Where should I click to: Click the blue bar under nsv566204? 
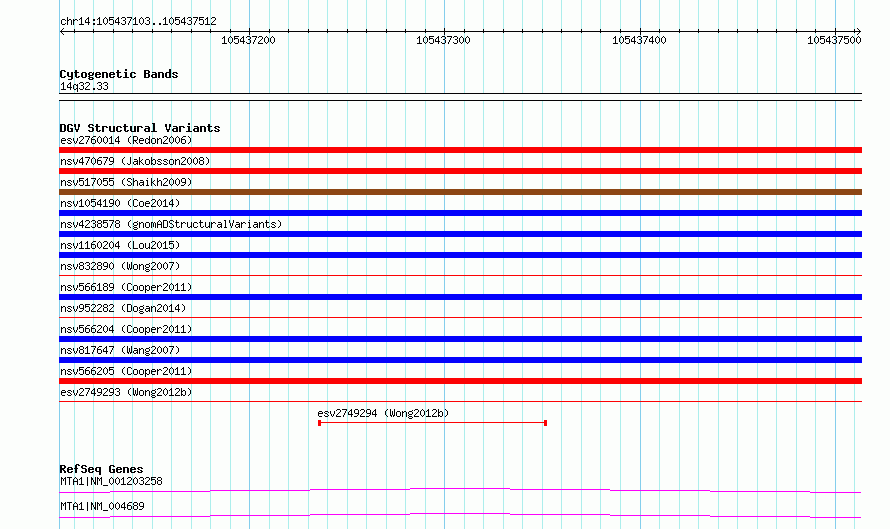pos(460,339)
